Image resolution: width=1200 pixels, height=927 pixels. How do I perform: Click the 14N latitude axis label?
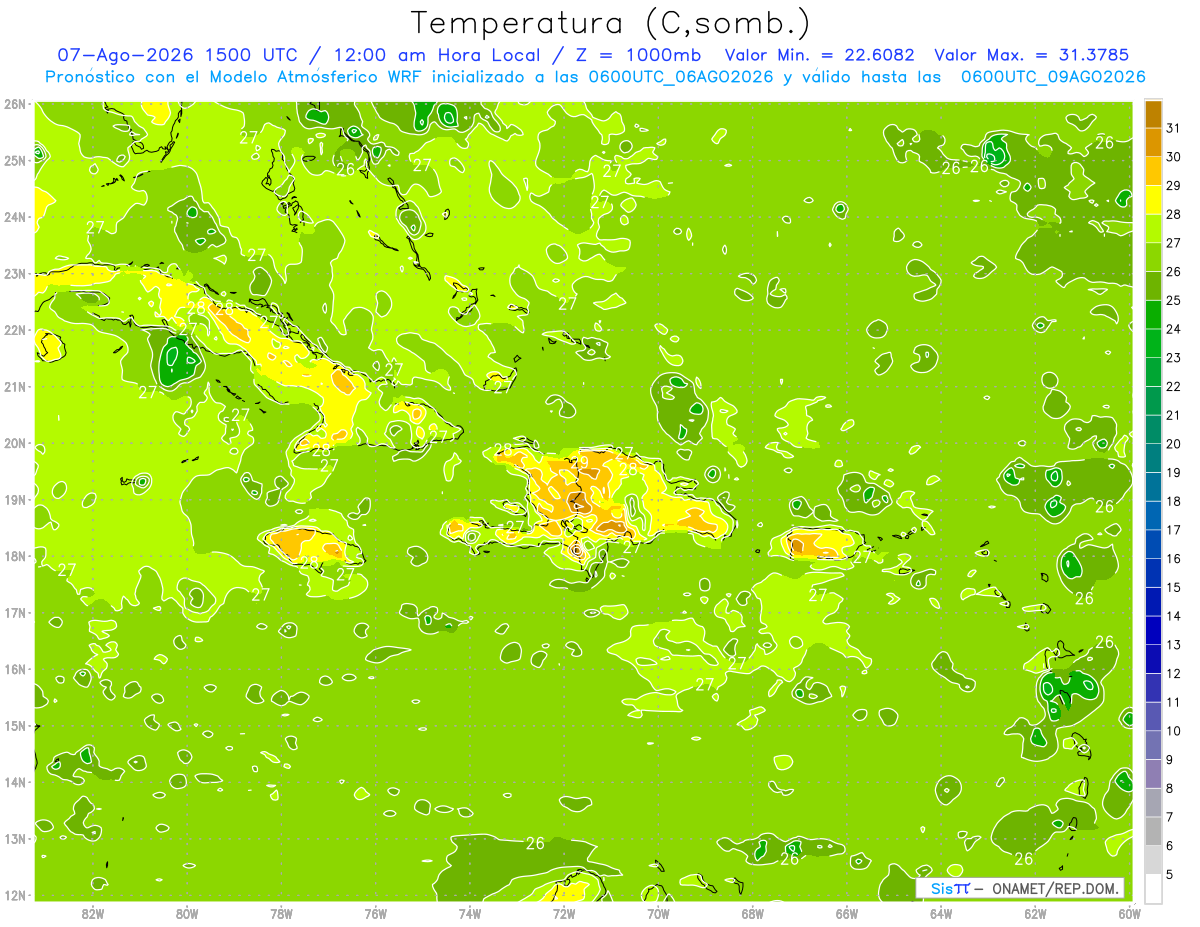[x=16, y=782]
